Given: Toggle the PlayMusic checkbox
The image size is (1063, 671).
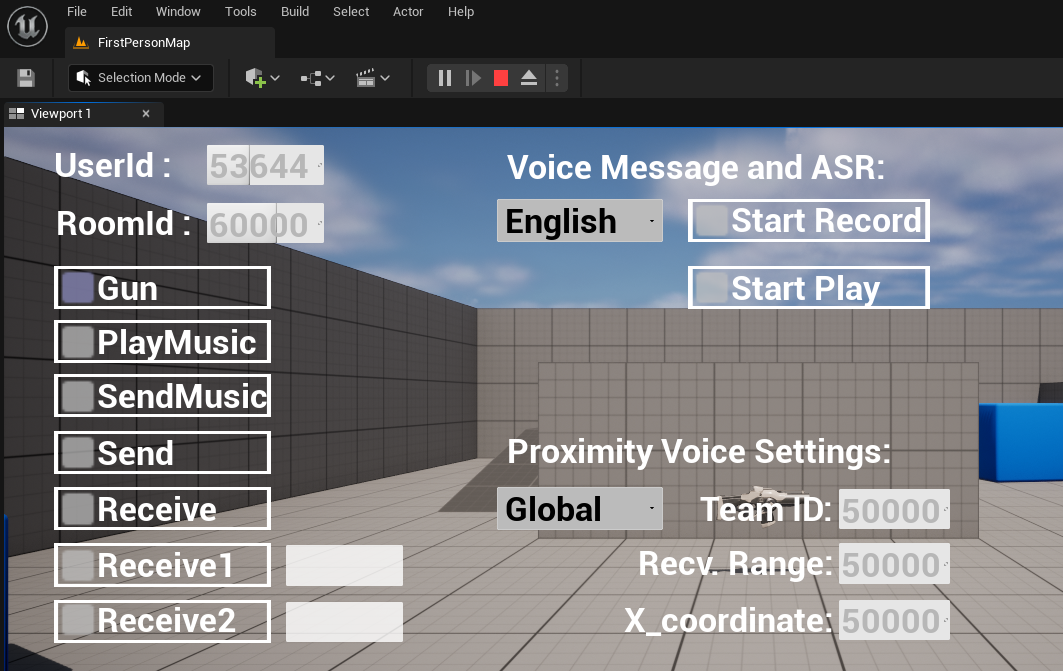Looking at the screenshot, I should click(77, 342).
